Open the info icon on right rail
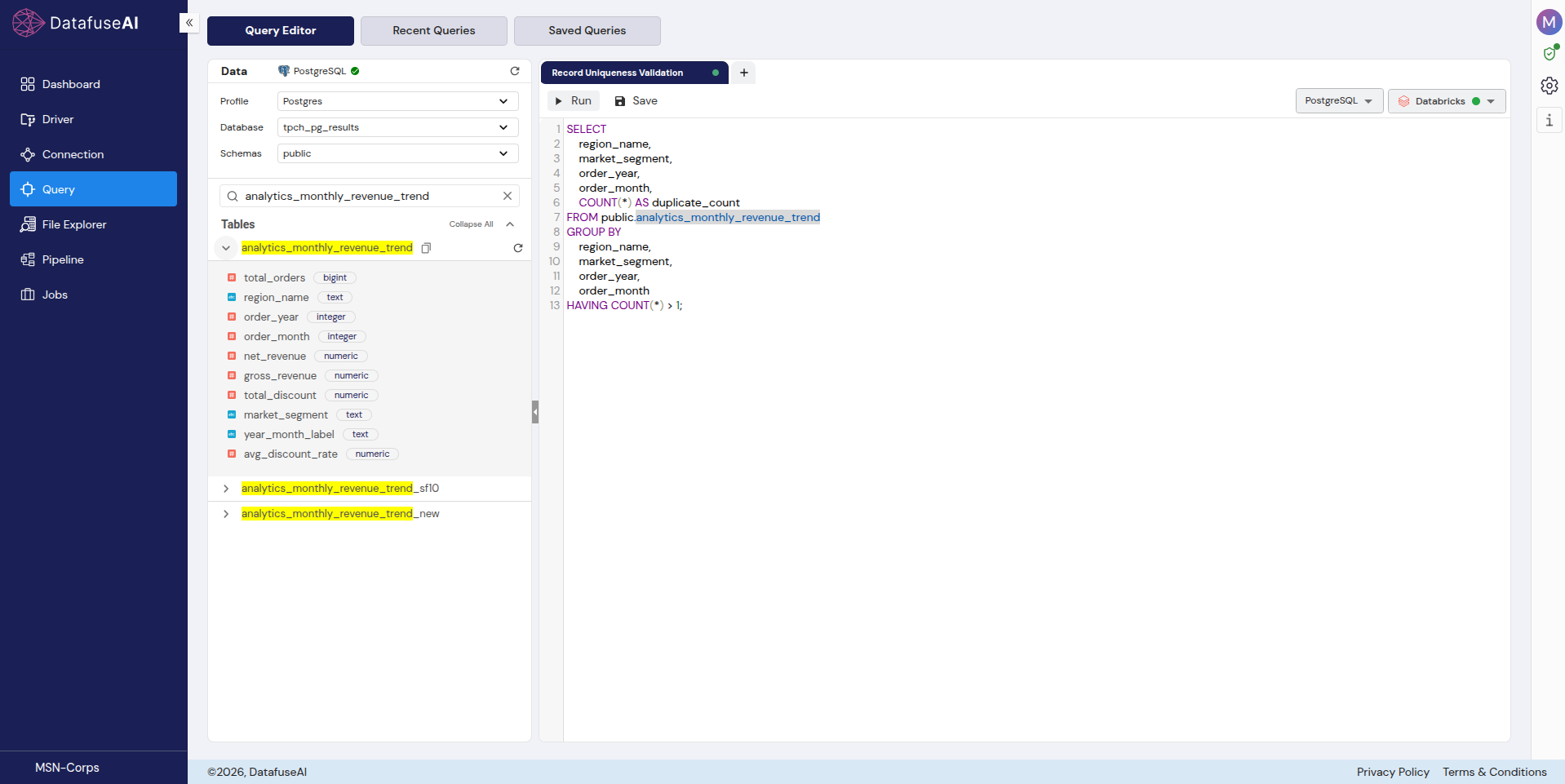1565x784 pixels. (x=1549, y=120)
